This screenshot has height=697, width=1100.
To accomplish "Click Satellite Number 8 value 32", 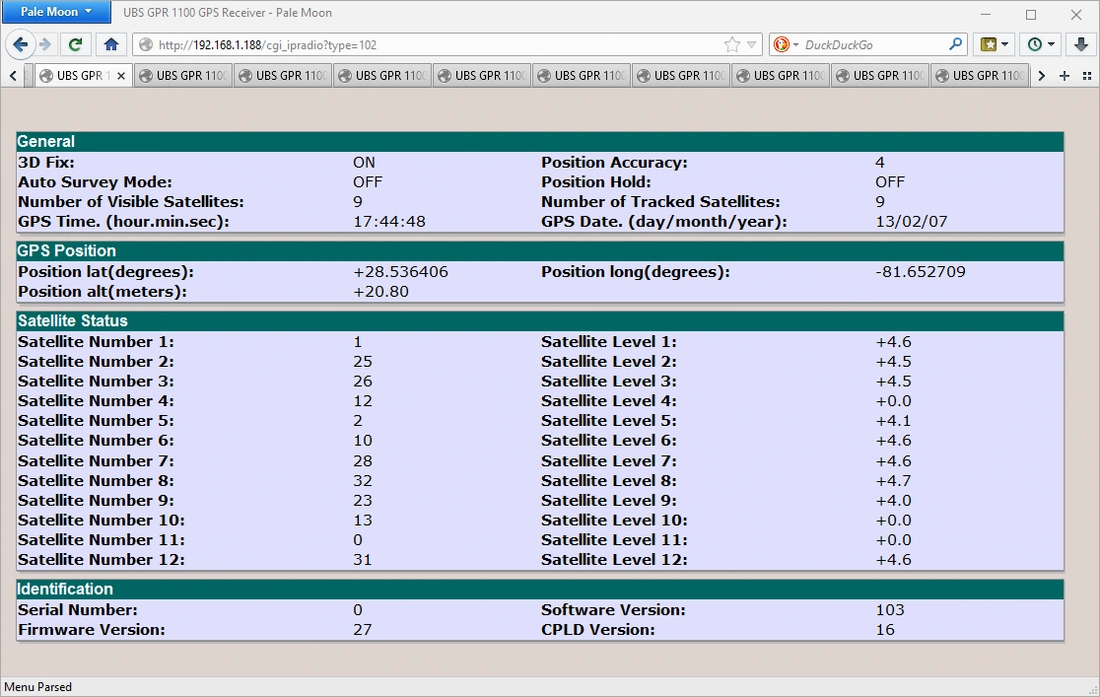I will tap(363, 480).
